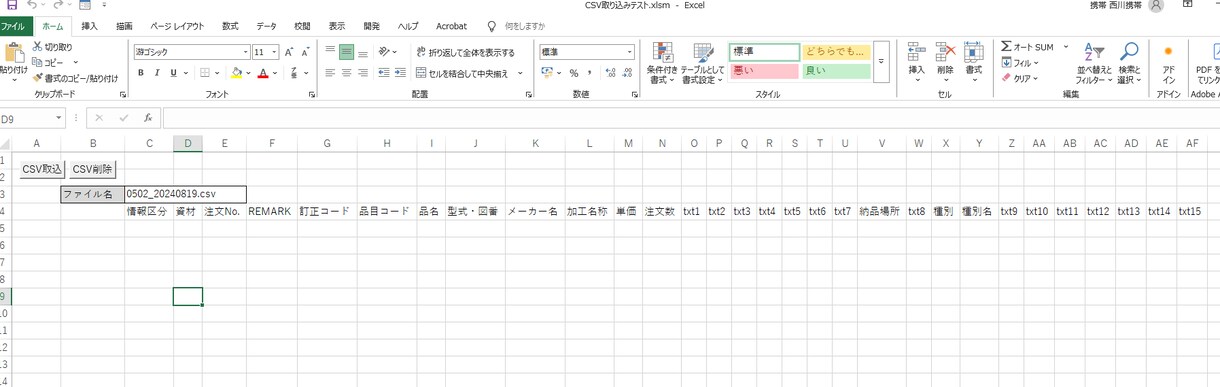Toggle 折り返して全体を表示する wrap text

pyautogui.click(x=465, y=52)
